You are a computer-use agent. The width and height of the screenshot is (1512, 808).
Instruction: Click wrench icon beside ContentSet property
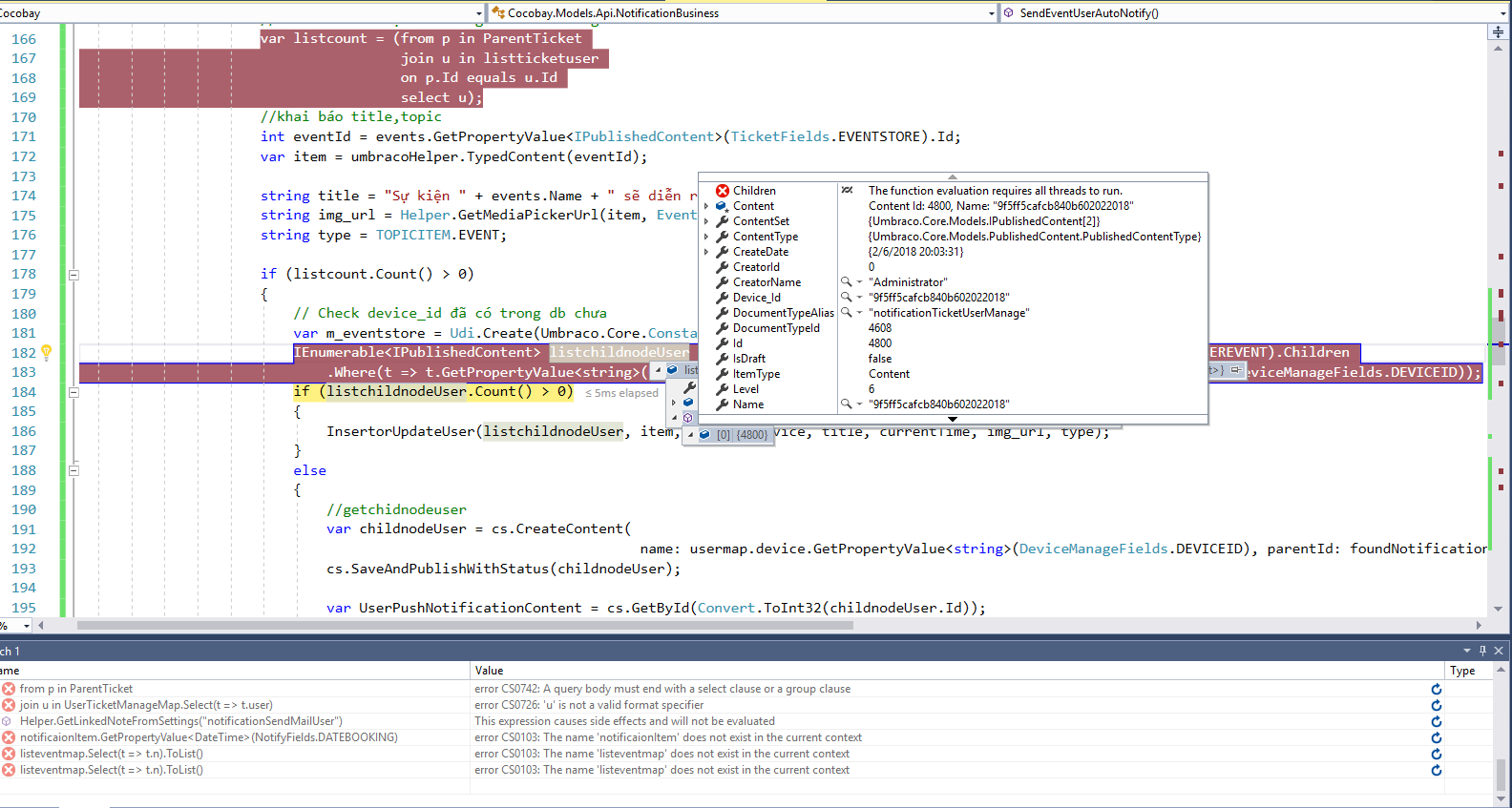[723, 221]
